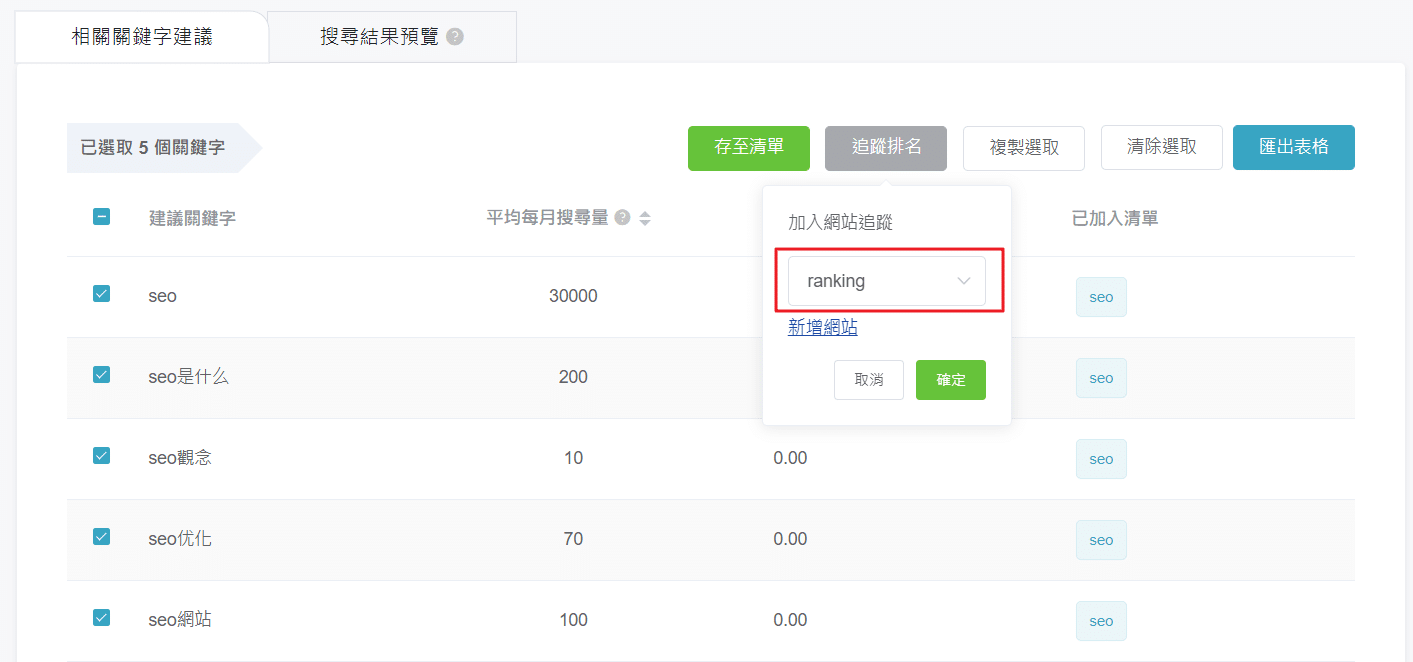1413x662 pixels.
Task: Click the green 存至清單 button
Action: 749,147
